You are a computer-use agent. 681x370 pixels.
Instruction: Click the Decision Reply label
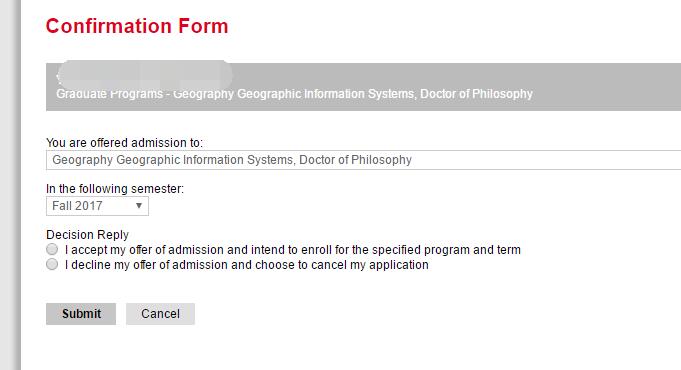[87, 235]
